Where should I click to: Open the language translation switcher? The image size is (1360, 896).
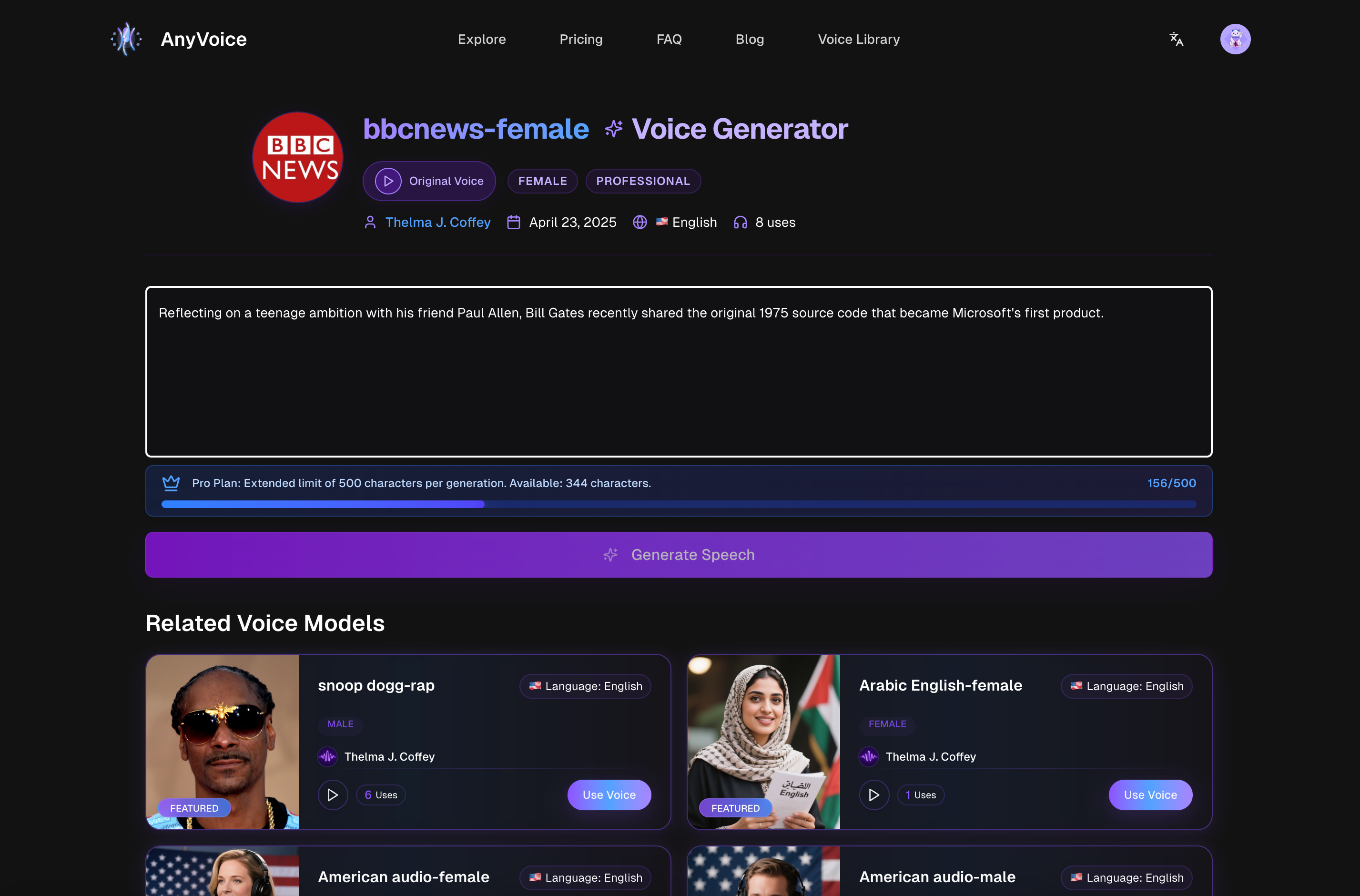click(x=1176, y=39)
